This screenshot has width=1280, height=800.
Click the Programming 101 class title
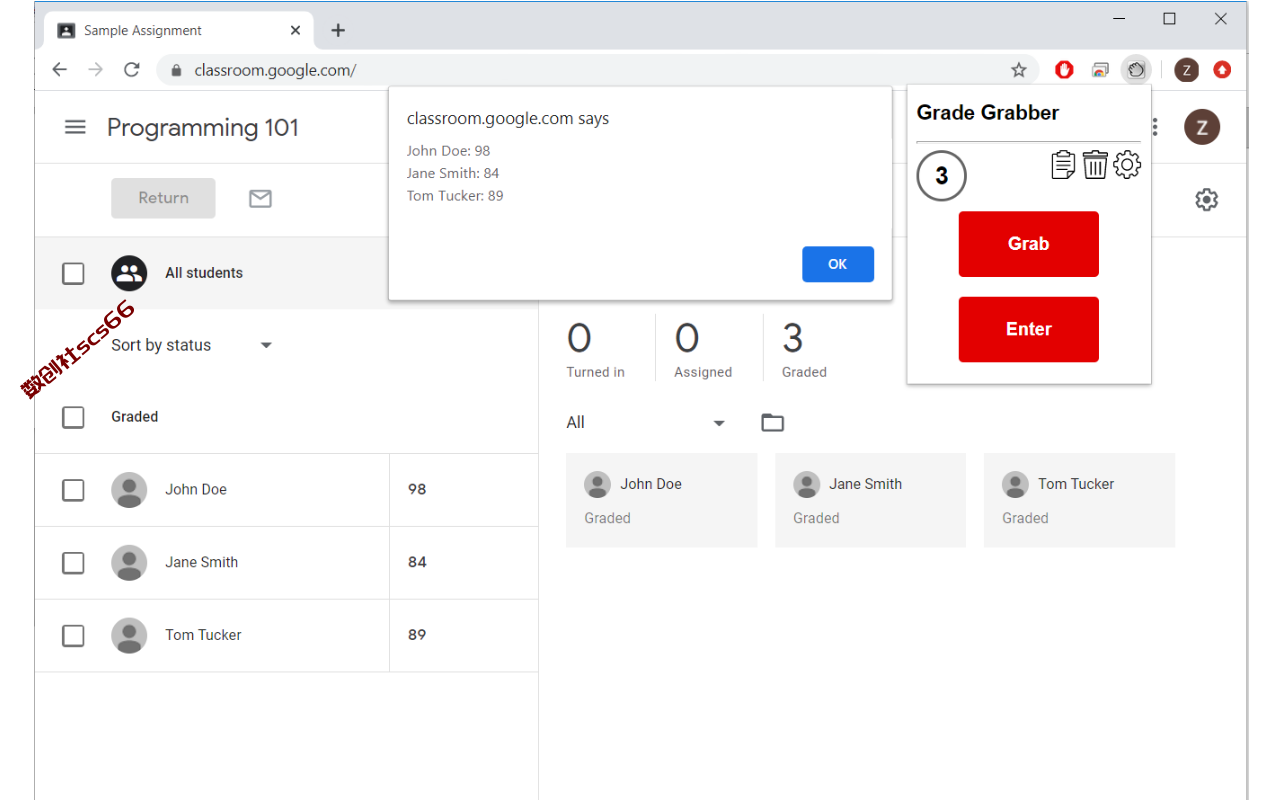point(203,128)
